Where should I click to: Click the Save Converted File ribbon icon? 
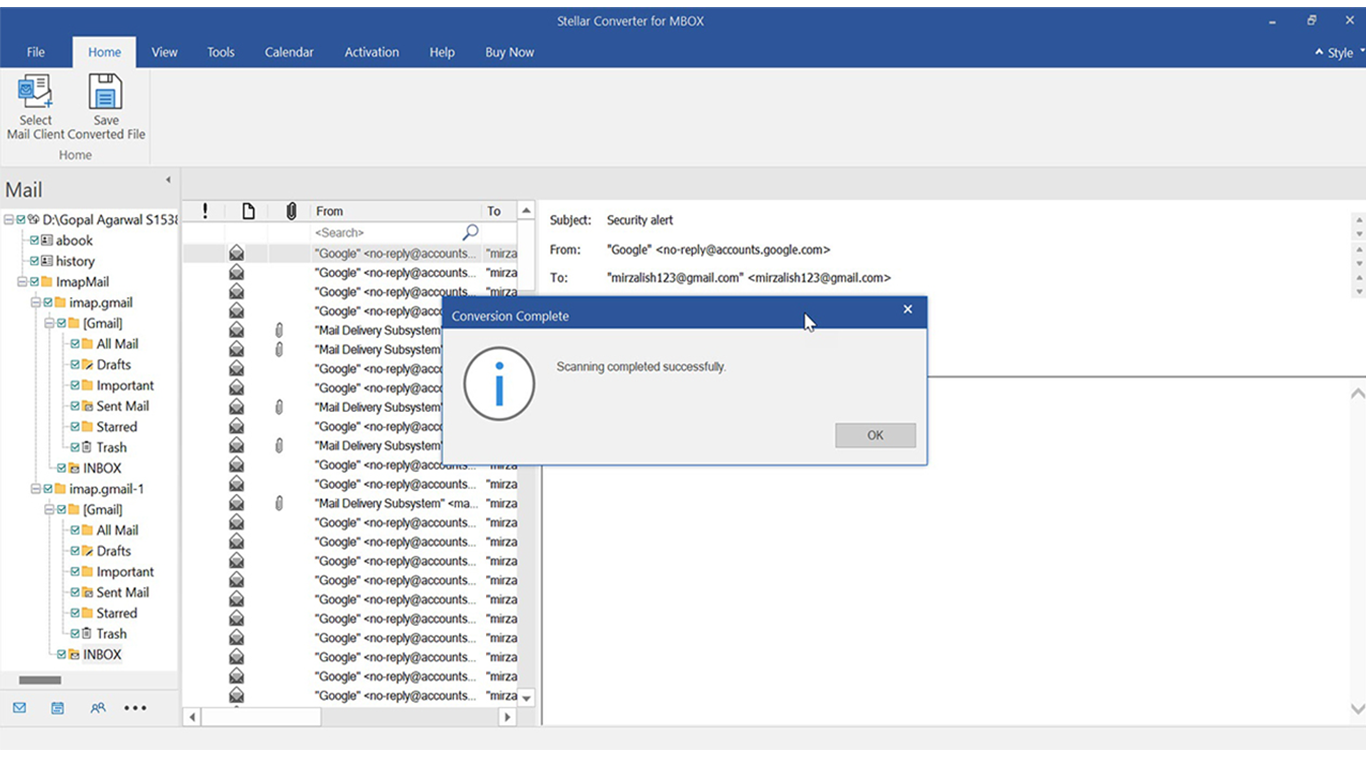click(105, 92)
